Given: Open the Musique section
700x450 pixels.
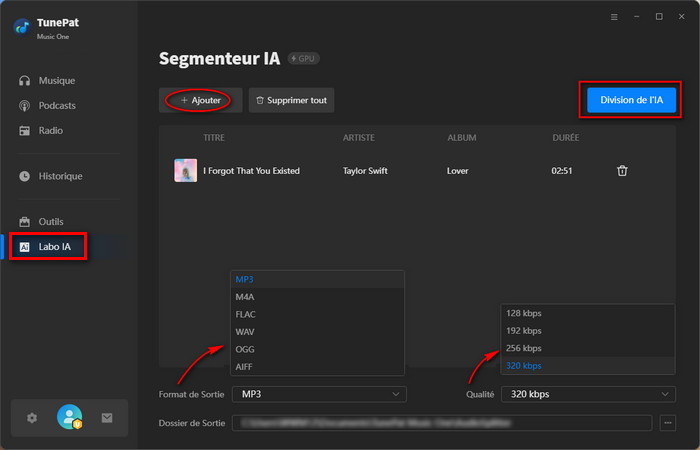Looking at the screenshot, I should [x=56, y=81].
